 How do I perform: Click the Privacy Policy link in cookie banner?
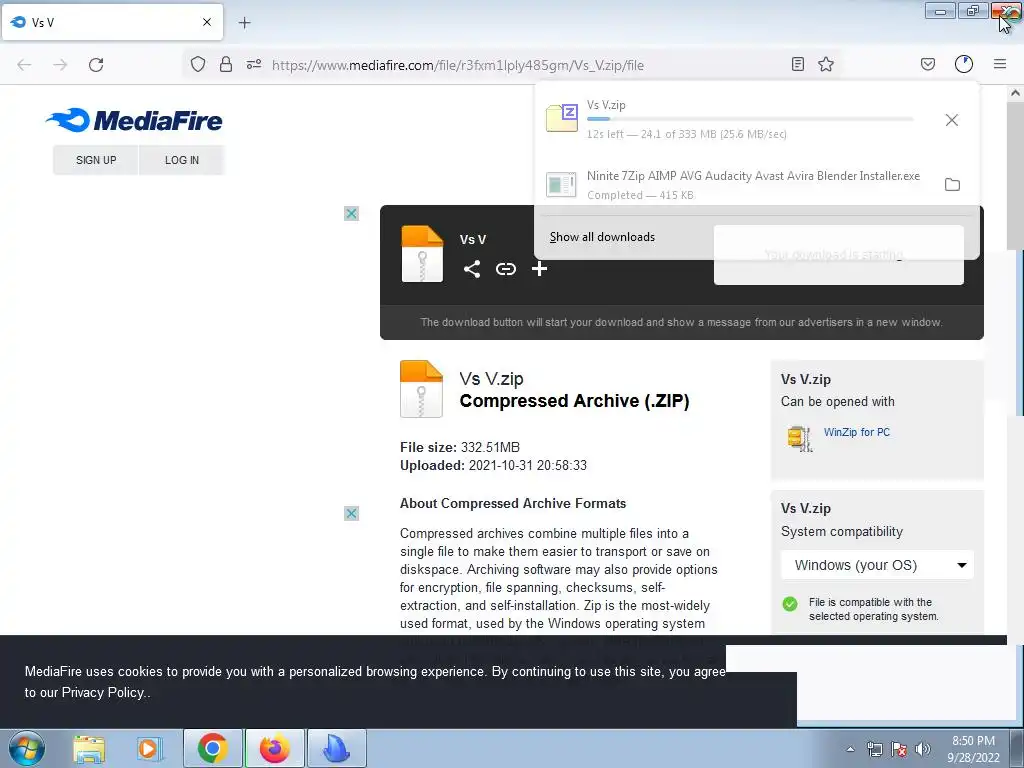point(104,693)
